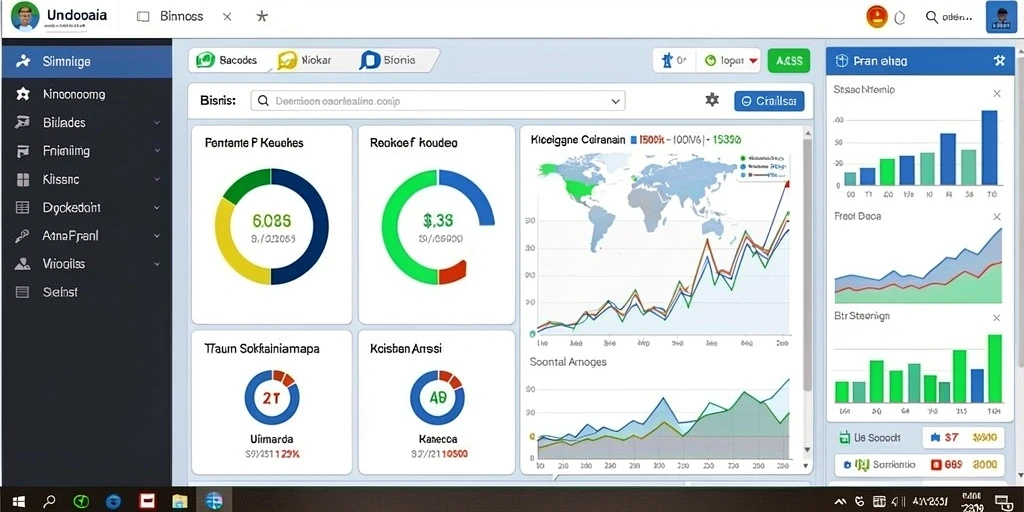
Task: Switch to the Bionis tab
Action: [x=389, y=61]
